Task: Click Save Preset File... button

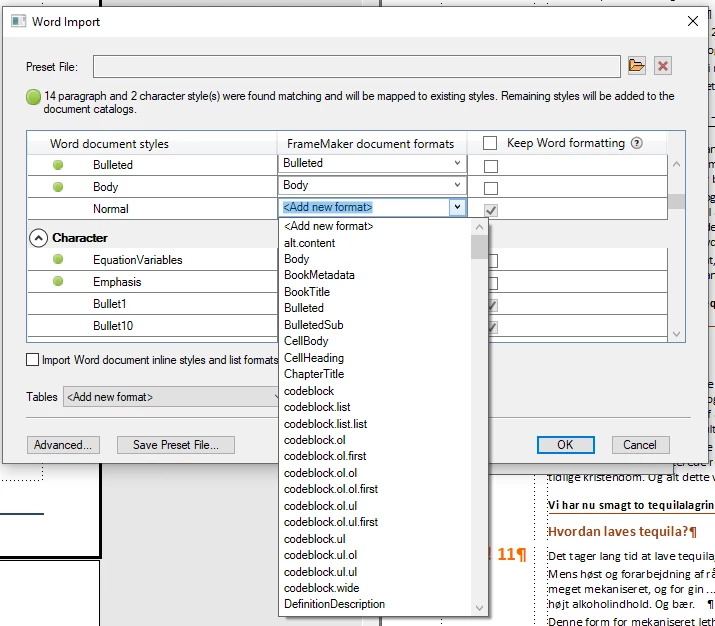Action: [x=176, y=445]
